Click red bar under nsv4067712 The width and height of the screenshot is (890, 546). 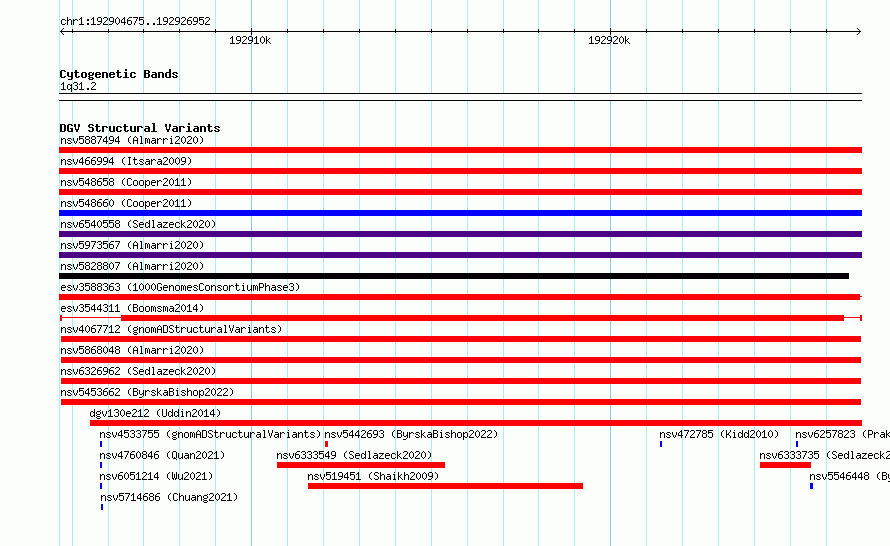[461, 339]
